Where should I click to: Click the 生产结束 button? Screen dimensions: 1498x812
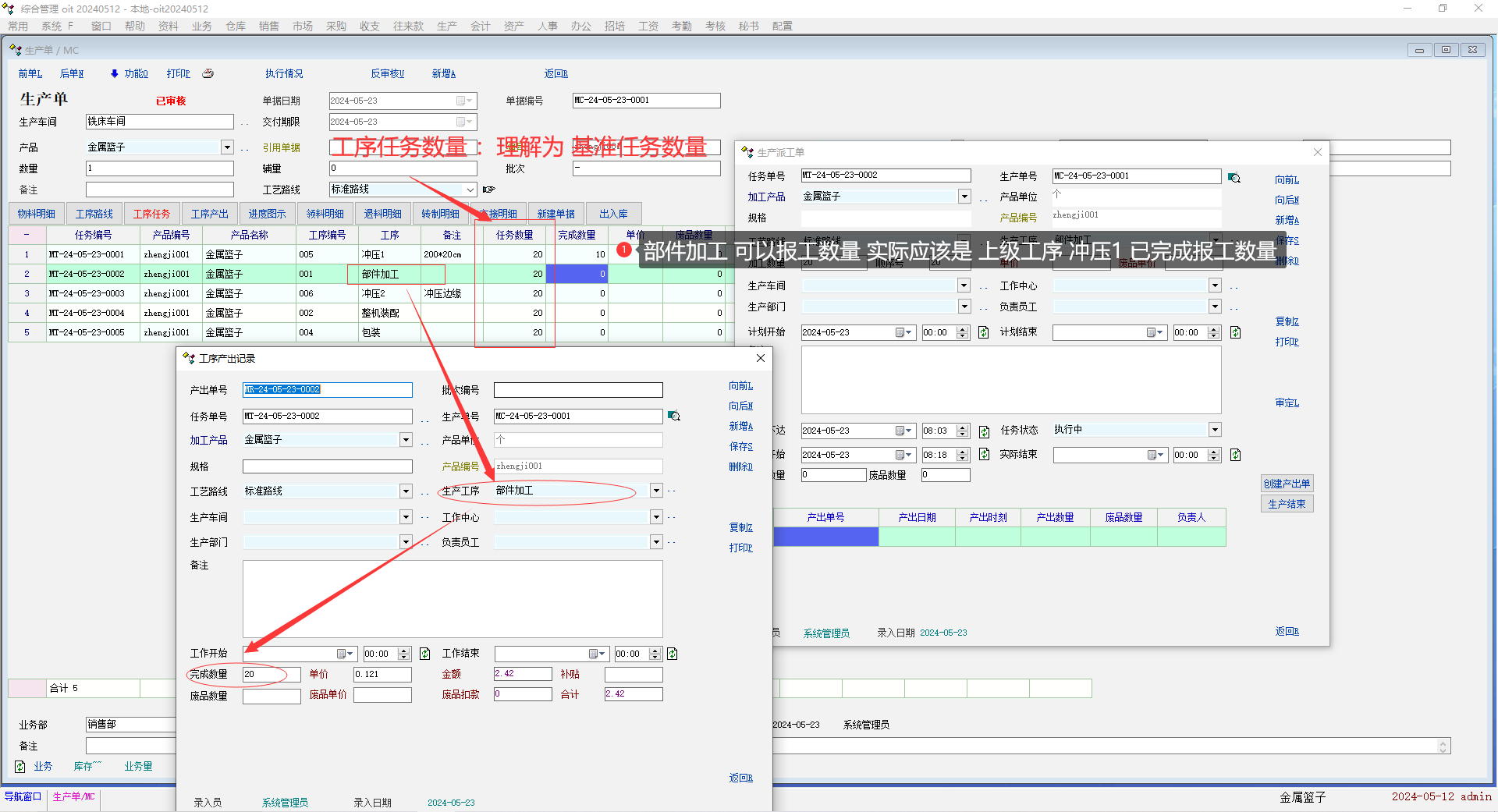coord(1287,504)
